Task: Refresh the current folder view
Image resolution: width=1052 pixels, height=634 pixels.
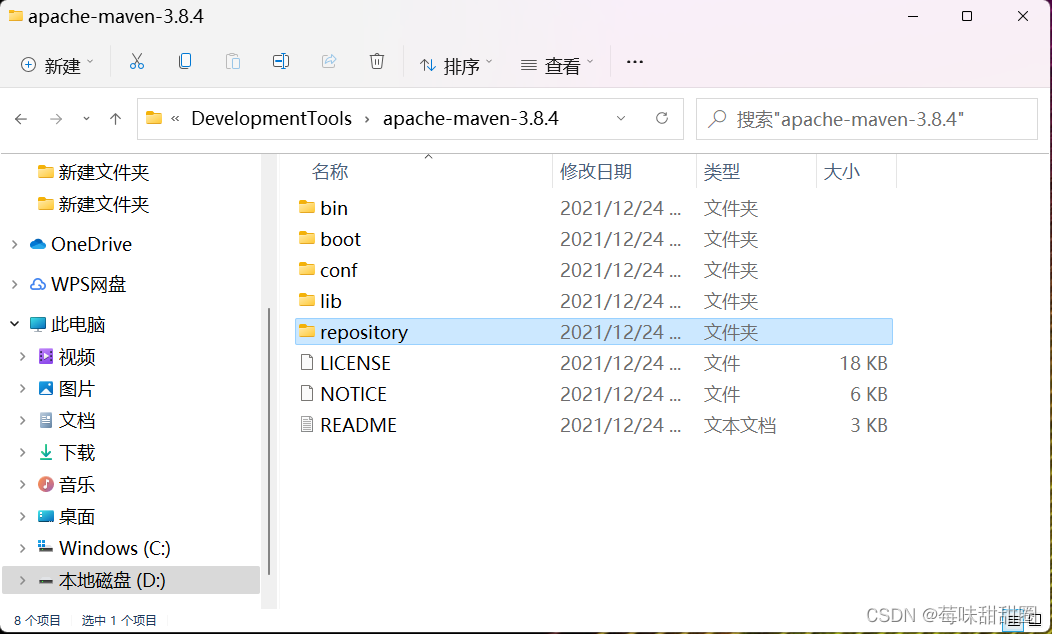Action: (662, 118)
